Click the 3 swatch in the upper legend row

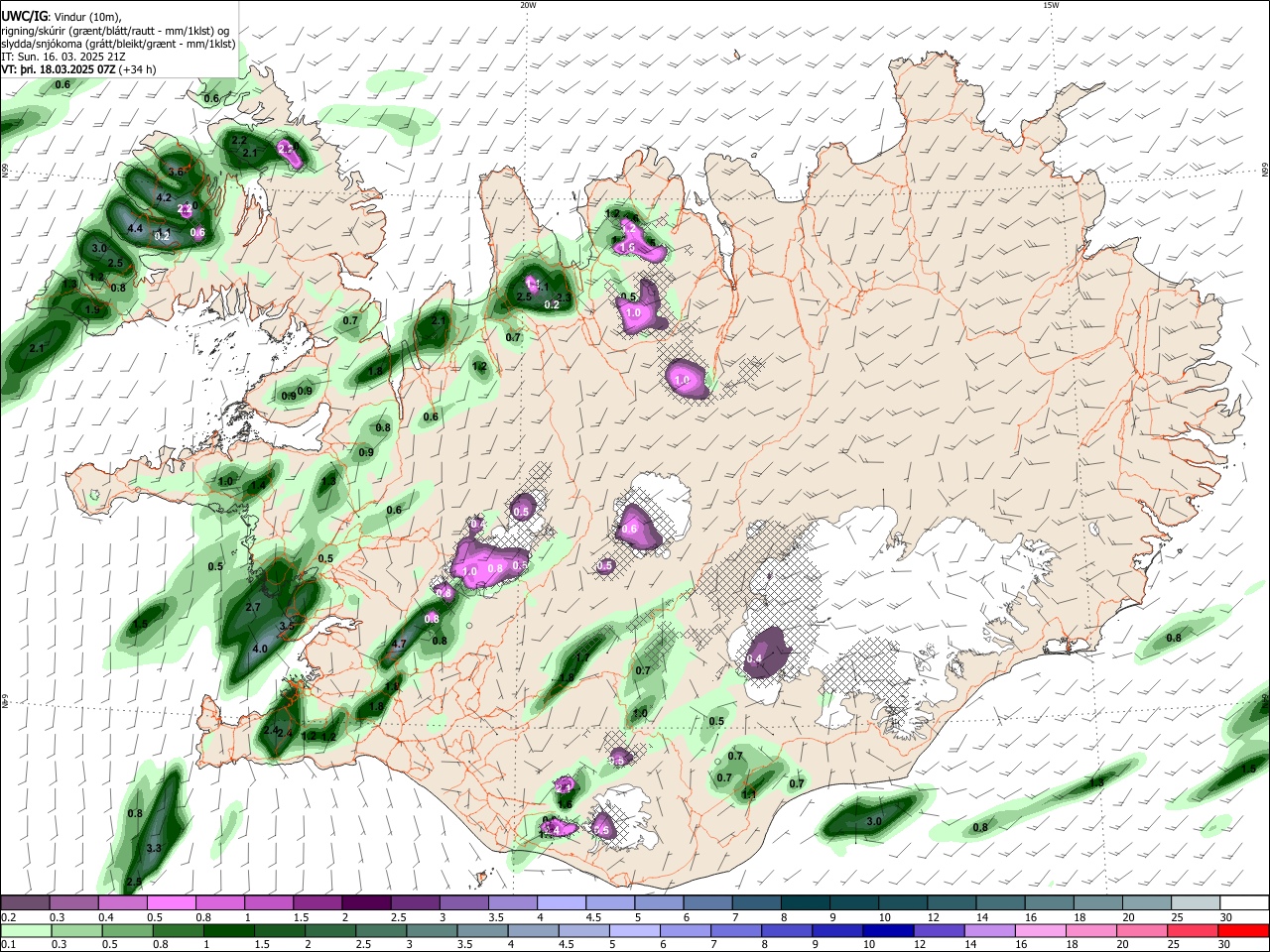coord(463,902)
